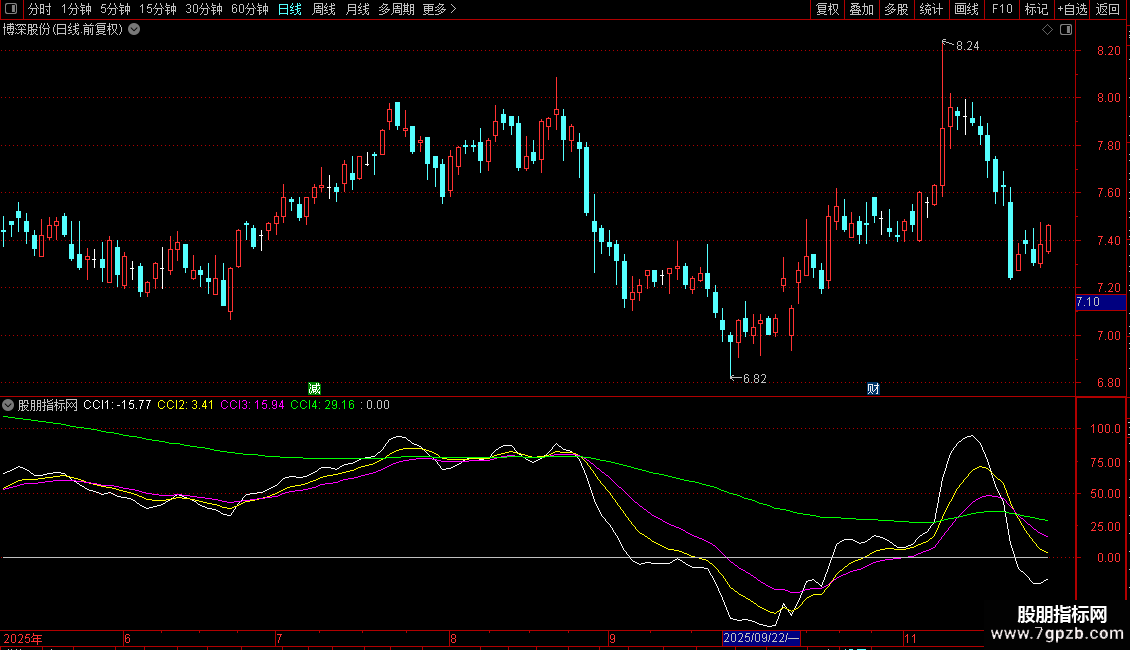Open the 画线 drawing tools
This screenshot has height=650, width=1130.
point(966,10)
